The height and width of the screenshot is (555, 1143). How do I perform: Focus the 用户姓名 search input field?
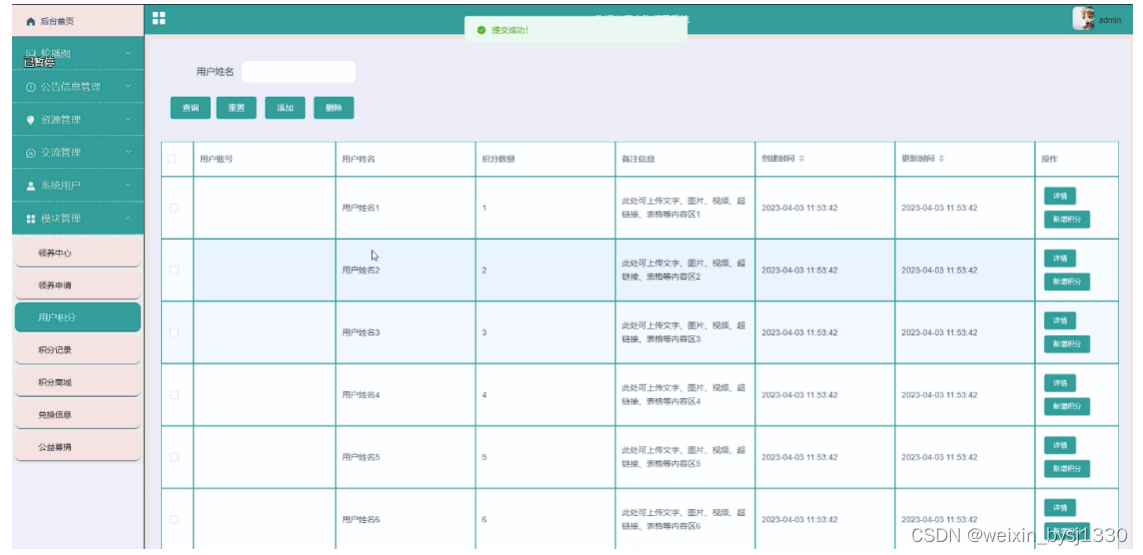pyautogui.click(x=299, y=71)
